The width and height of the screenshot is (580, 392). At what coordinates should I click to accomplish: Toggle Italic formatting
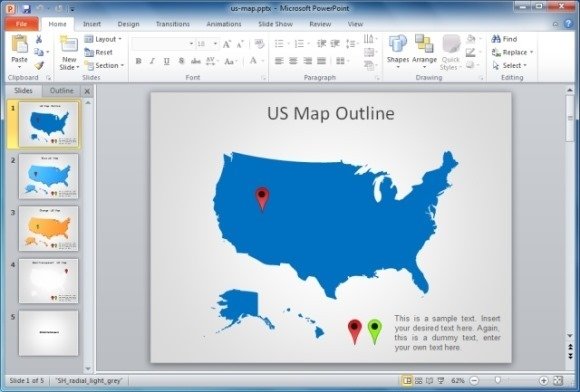pos(152,61)
